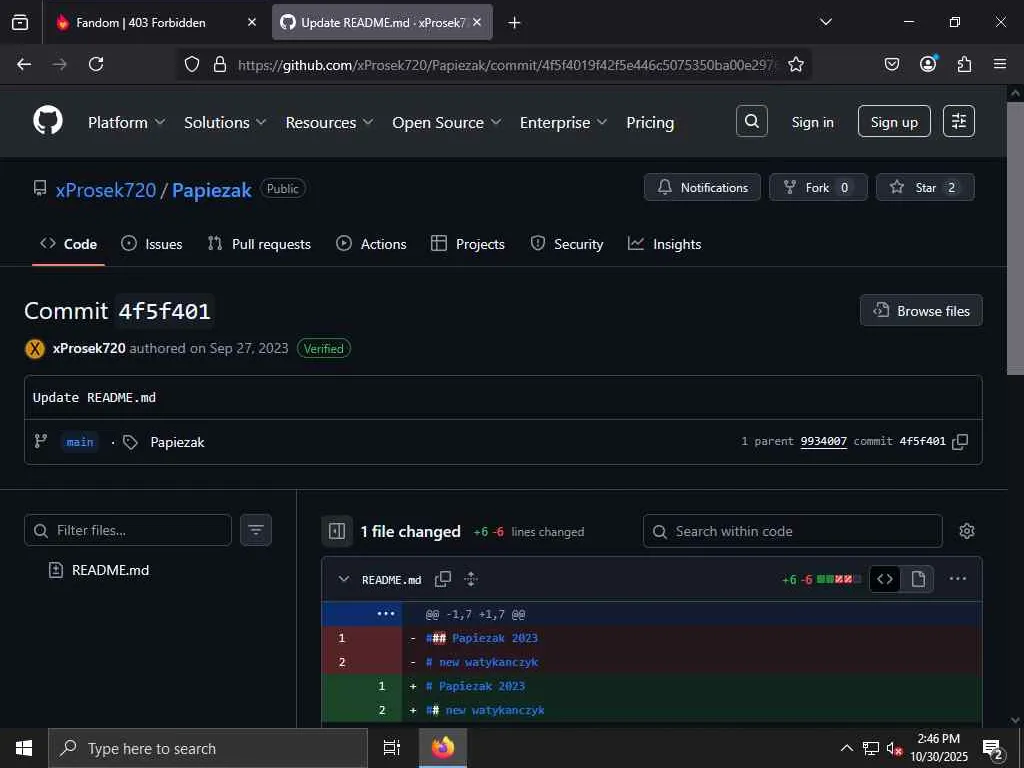Open the Issues tab

click(x=152, y=244)
